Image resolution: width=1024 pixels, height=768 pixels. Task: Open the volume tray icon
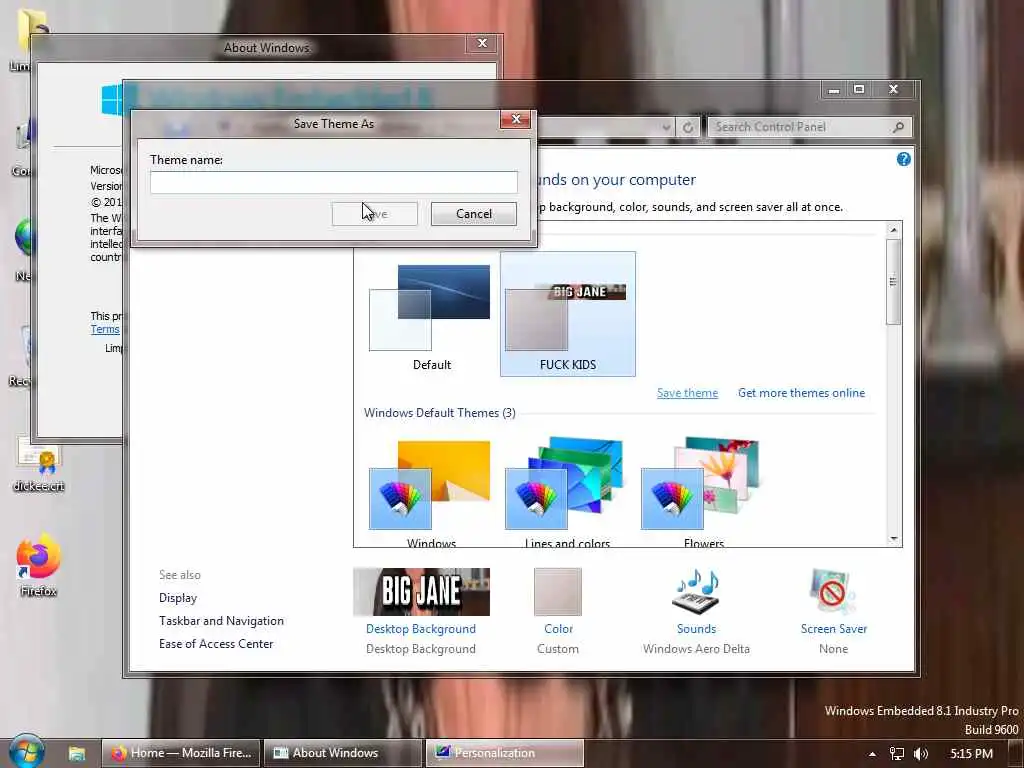tap(921, 754)
